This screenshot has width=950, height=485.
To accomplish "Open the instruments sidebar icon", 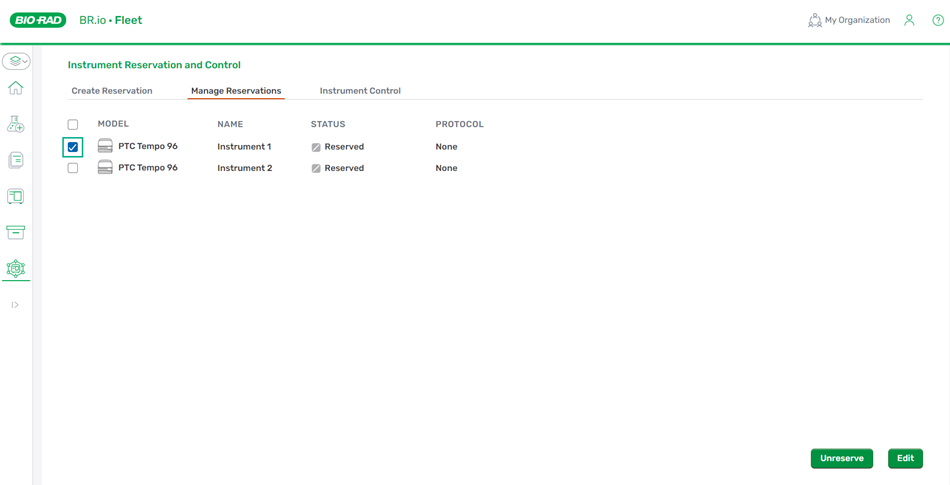I will [x=15, y=197].
